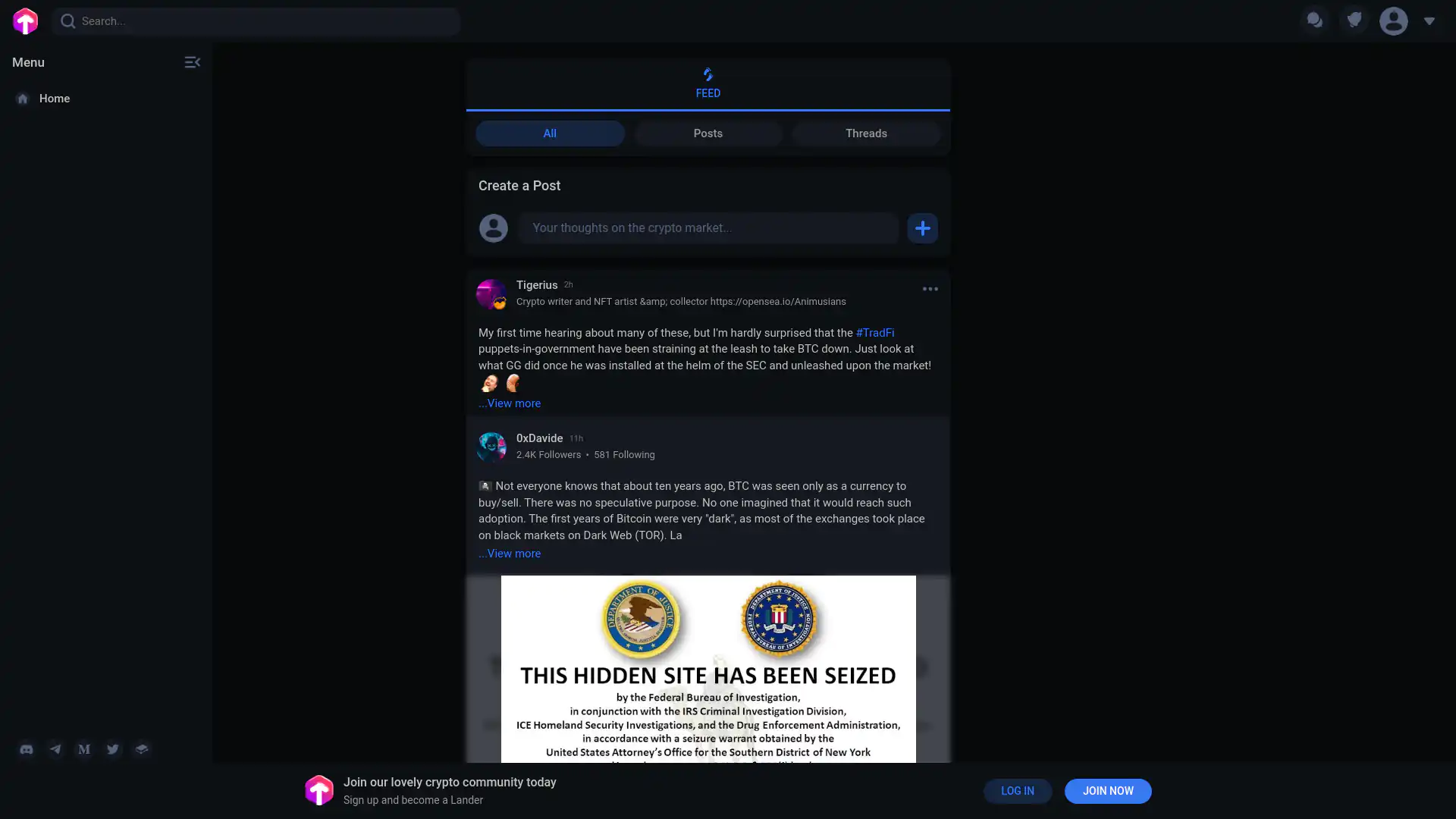
Task: Expand View more on Tigerius post
Action: 510,403
